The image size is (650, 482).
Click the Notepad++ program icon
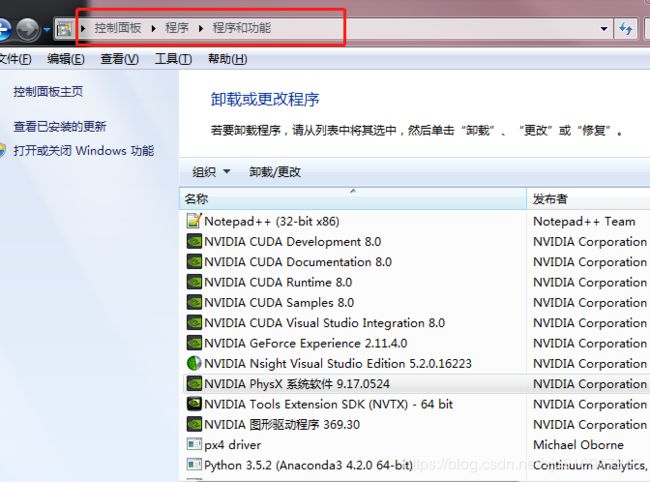pos(194,221)
